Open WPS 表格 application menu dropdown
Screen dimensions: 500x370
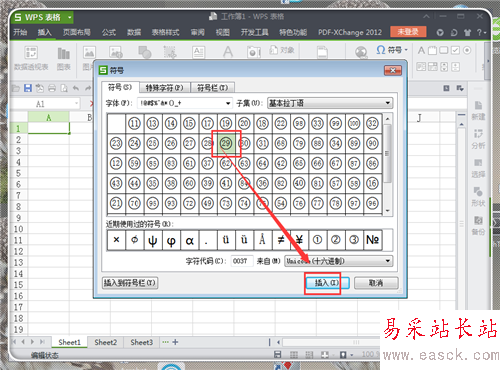(70, 17)
